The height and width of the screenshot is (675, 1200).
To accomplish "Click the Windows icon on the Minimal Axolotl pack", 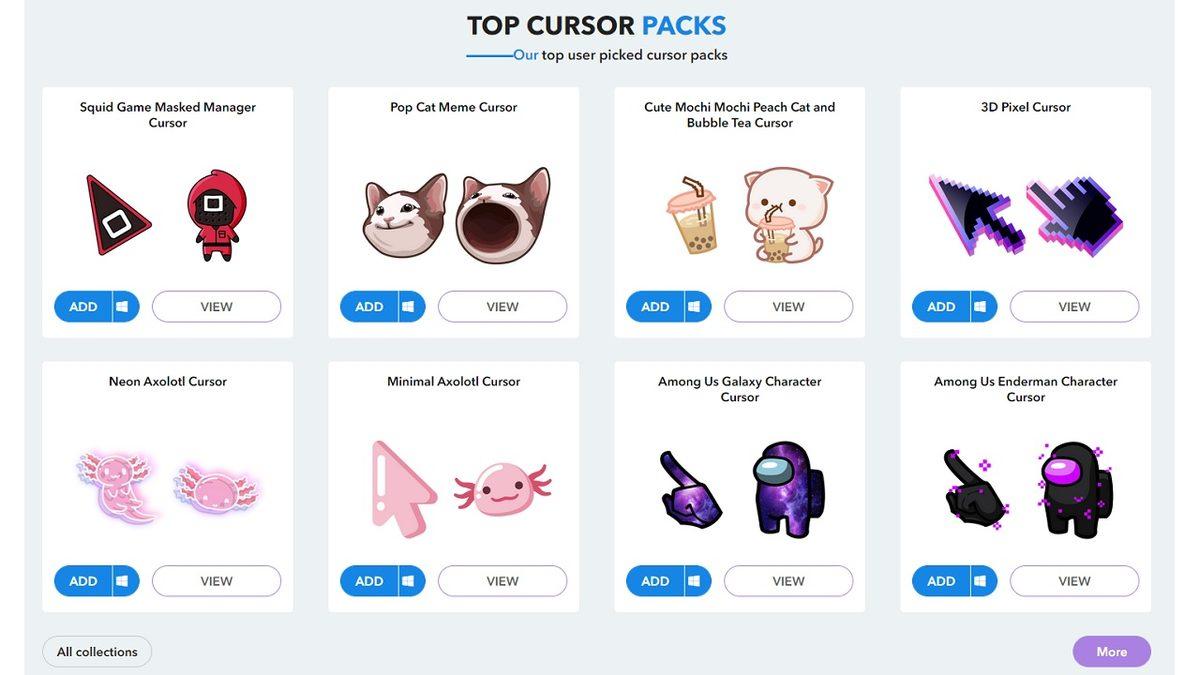I will pos(408,581).
